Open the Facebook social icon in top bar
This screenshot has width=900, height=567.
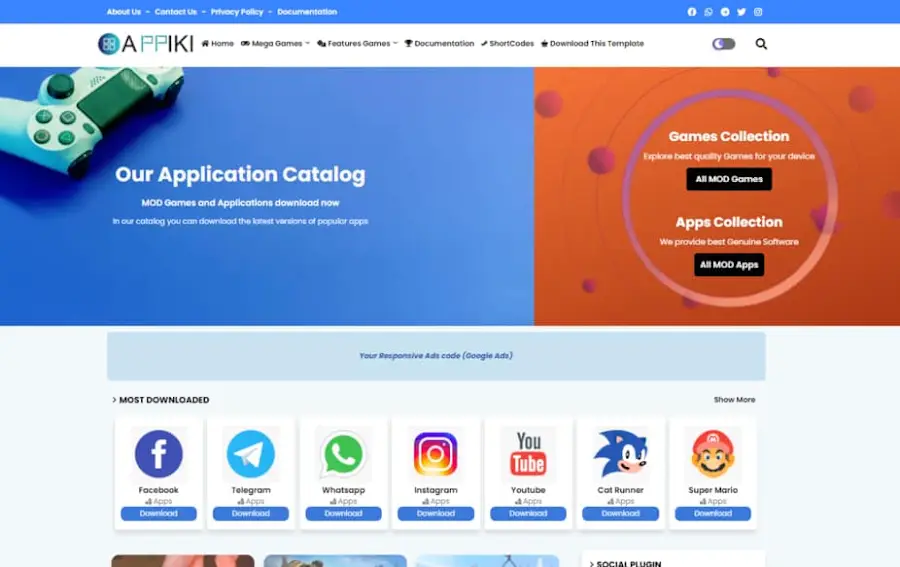click(692, 11)
